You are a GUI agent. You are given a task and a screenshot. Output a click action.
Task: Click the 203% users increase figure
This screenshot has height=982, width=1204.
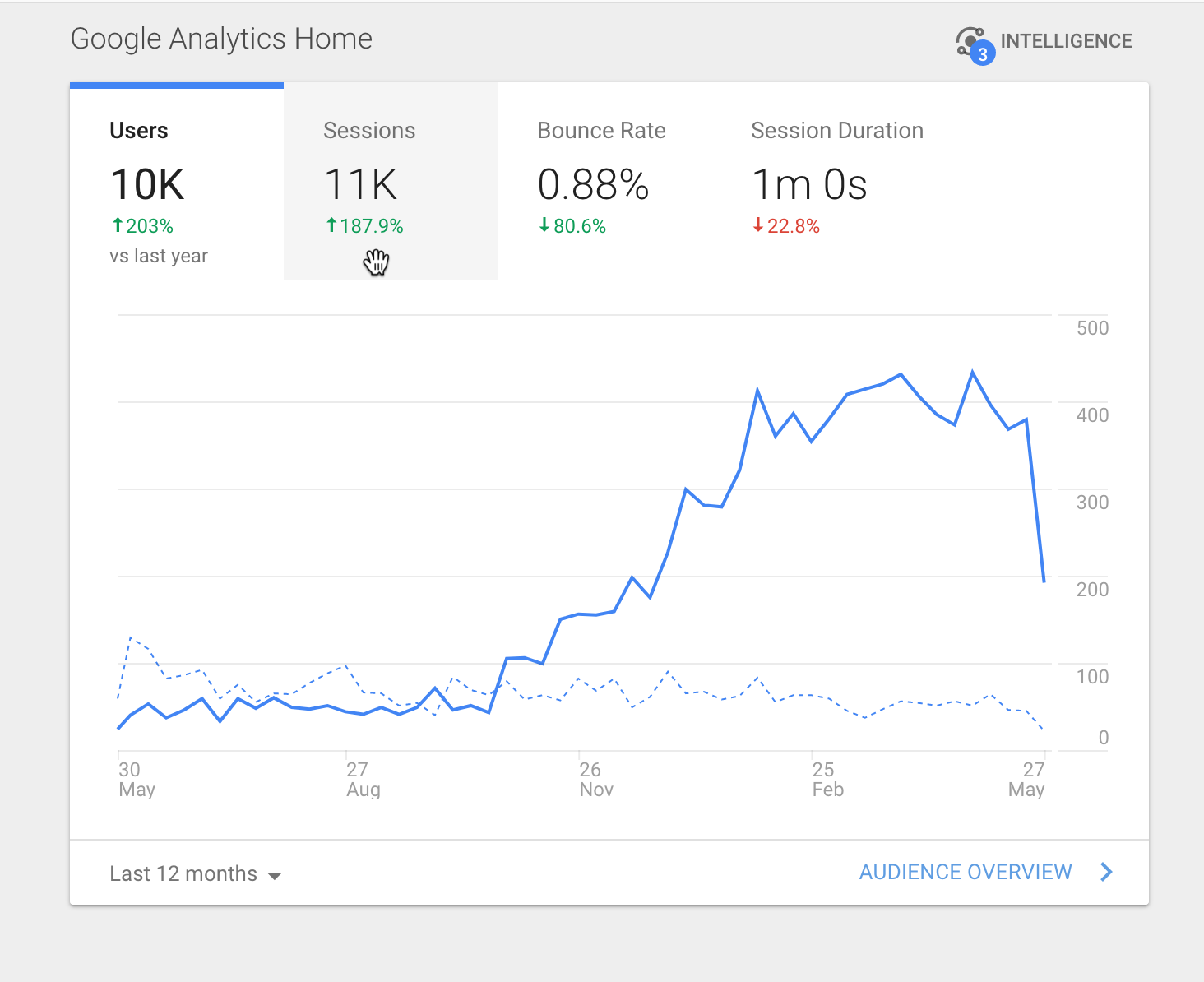[142, 226]
